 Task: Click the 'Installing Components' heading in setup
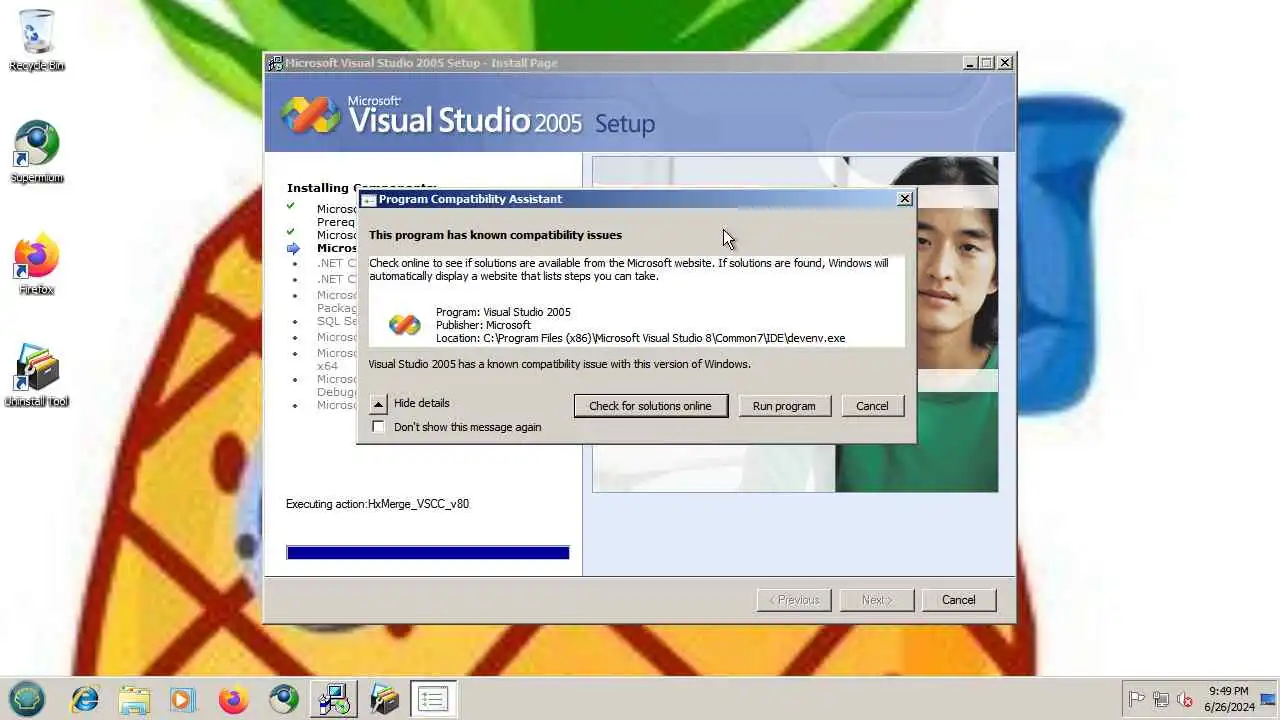361,187
